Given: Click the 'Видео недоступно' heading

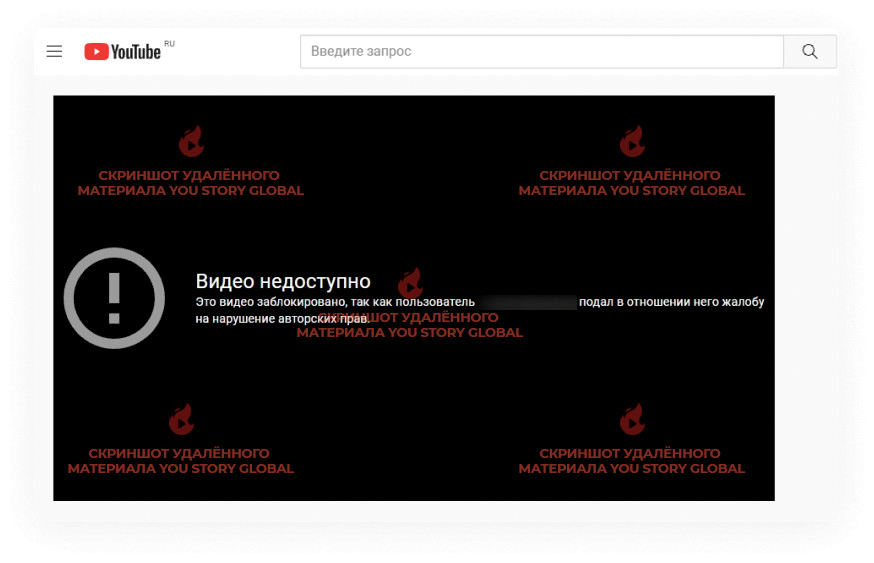Looking at the screenshot, I should [283, 282].
